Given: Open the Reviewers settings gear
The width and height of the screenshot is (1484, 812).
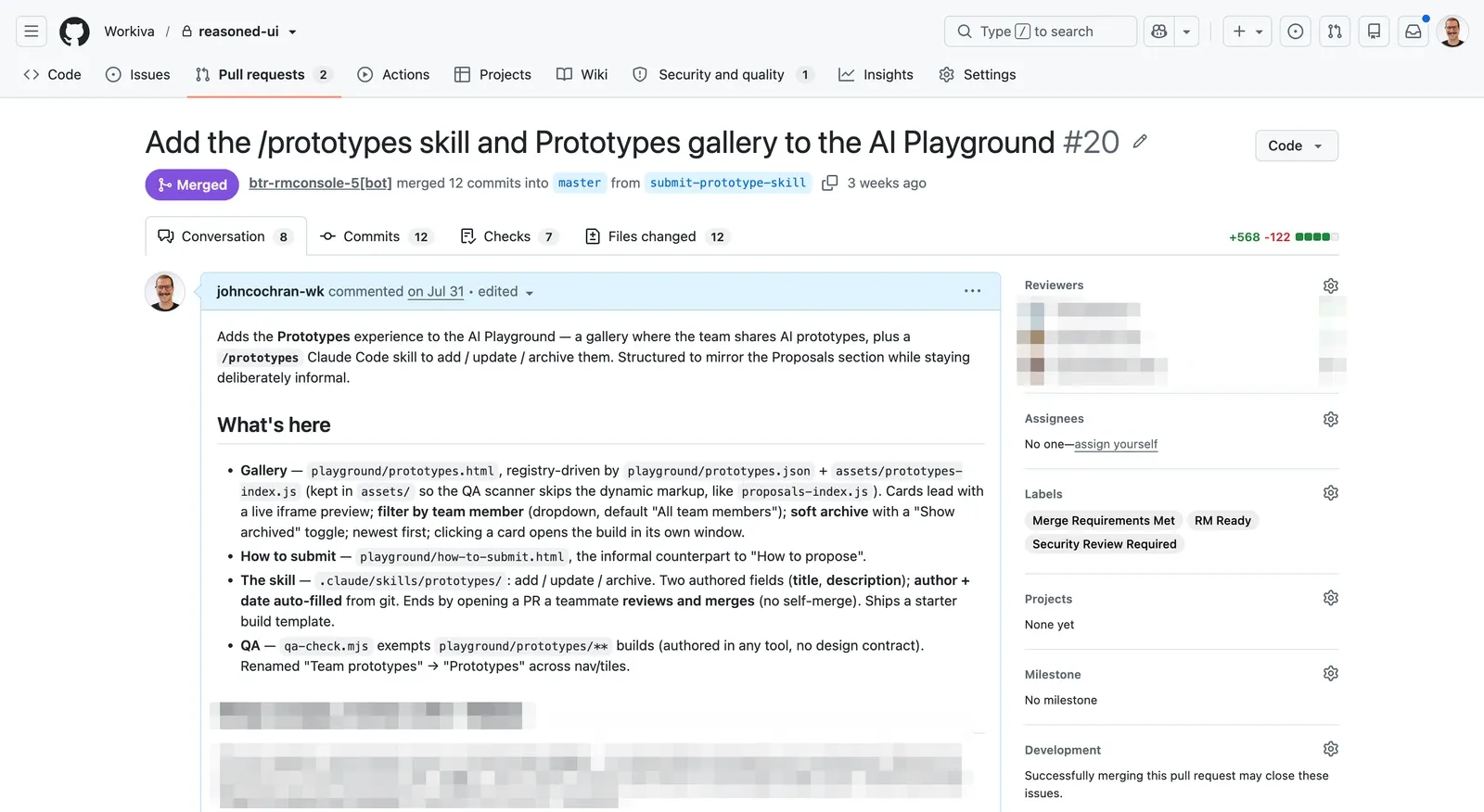Looking at the screenshot, I should tap(1330, 285).
